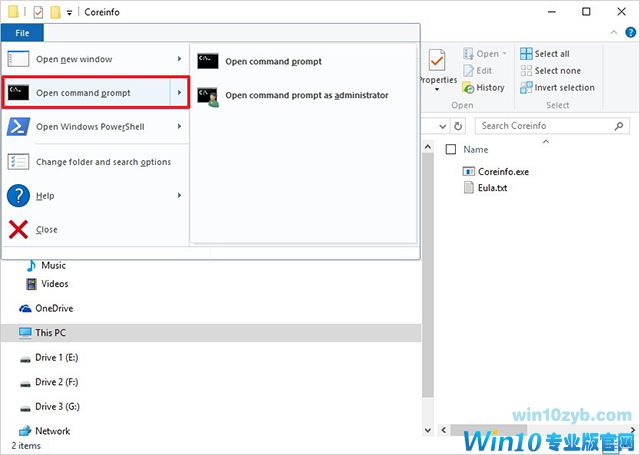The width and height of the screenshot is (640, 455).
Task: Click the ribbon help icon
Action: click(x=630, y=33)
